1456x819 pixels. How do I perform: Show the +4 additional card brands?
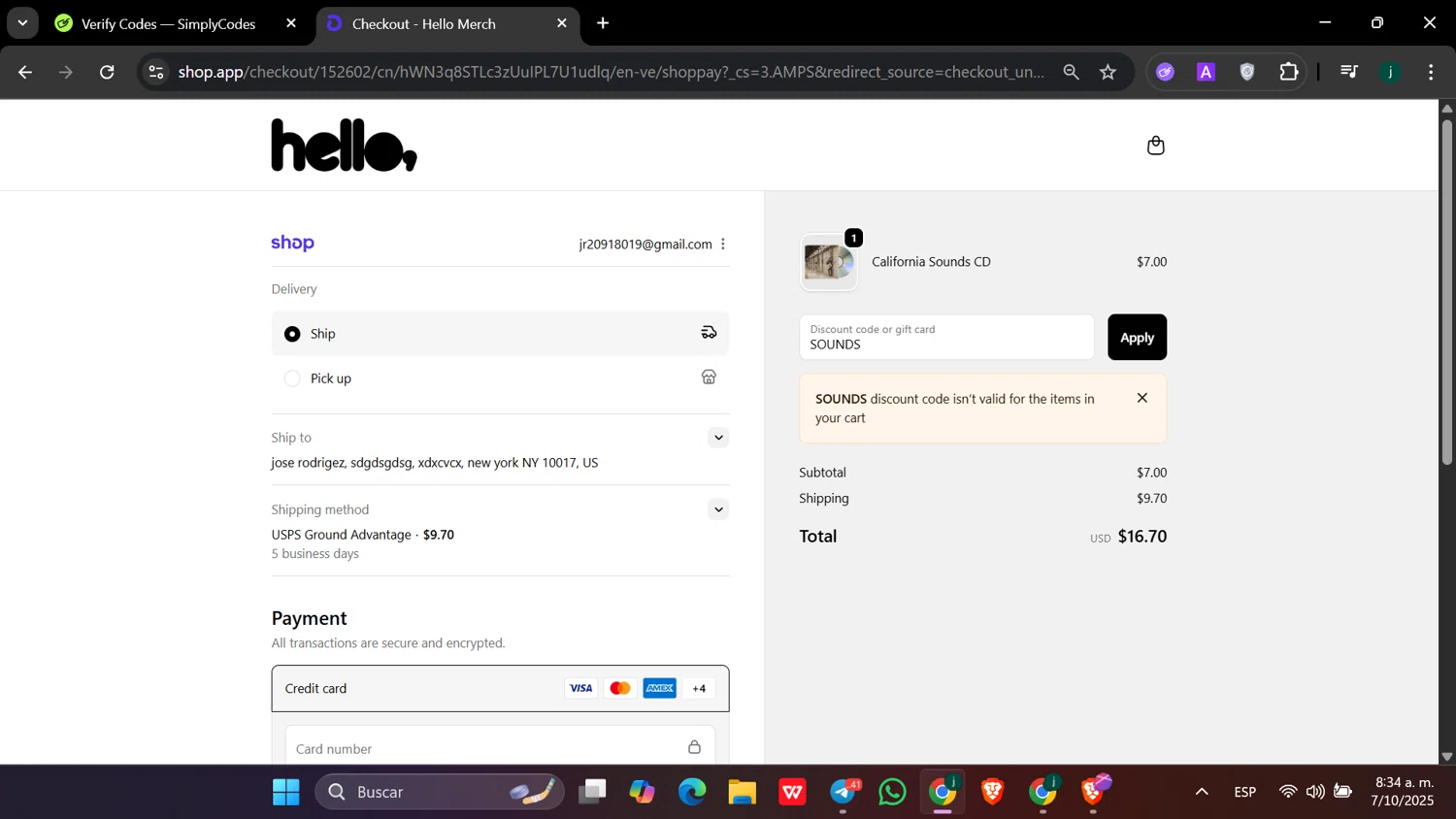click(699, 689)
